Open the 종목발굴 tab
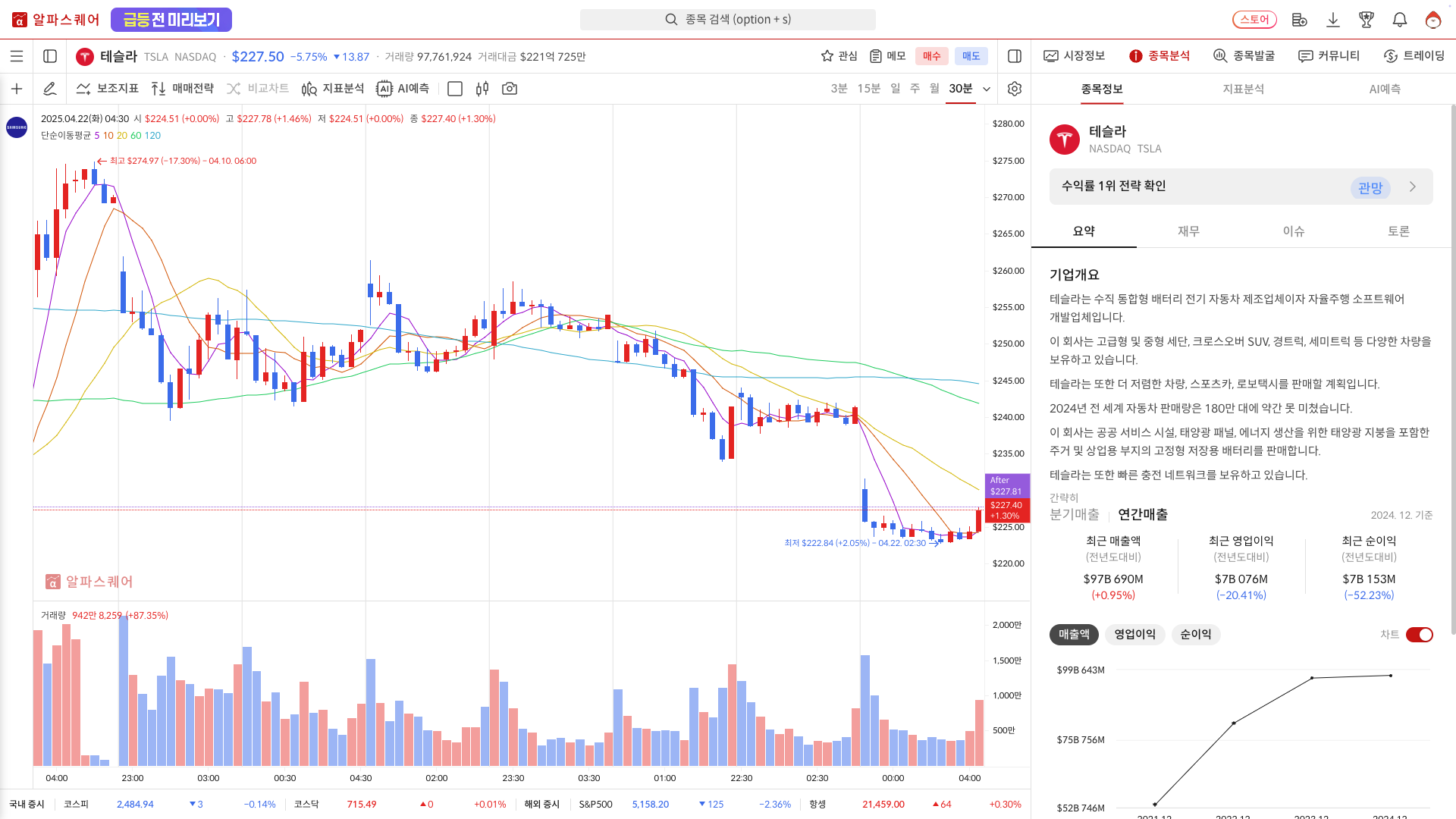This screenshot has width=1456, height=819. 1244,56
